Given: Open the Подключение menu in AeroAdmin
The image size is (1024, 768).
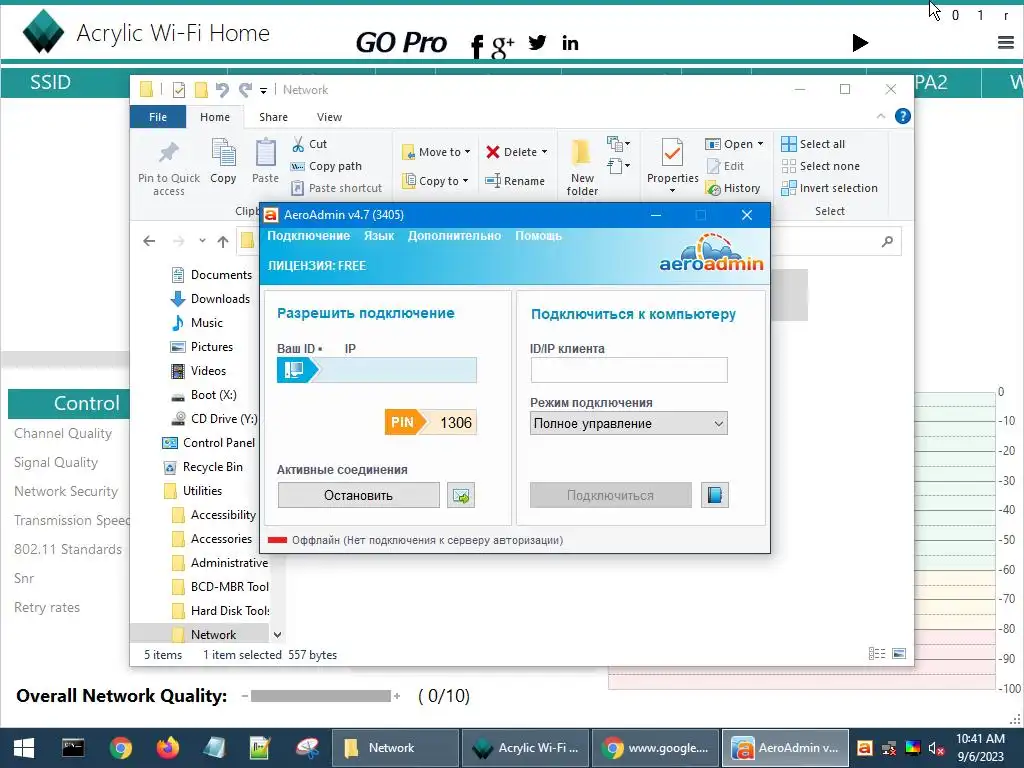Looking at the screenshot, I should point(308,236).
